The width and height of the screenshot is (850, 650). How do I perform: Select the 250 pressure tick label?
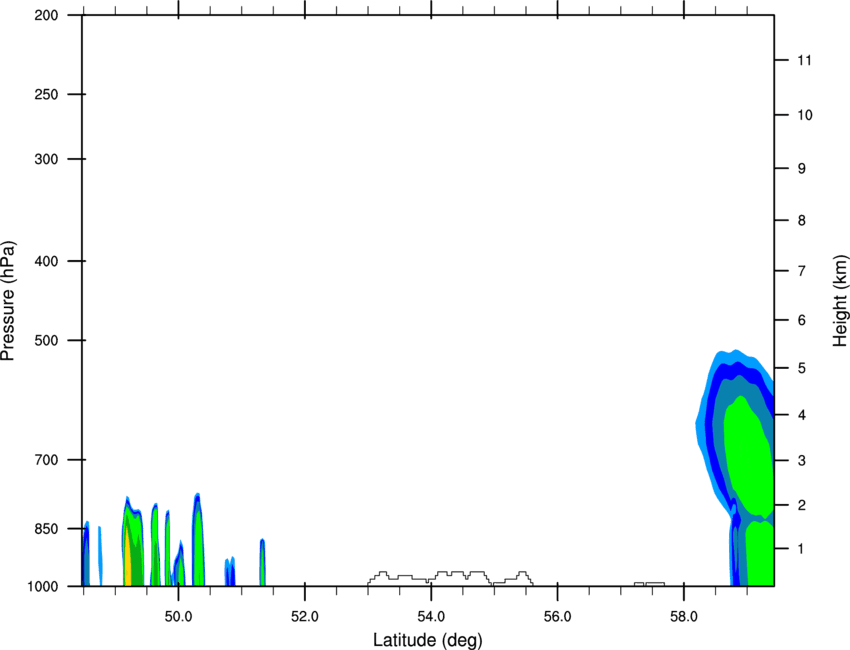[47, 94]
